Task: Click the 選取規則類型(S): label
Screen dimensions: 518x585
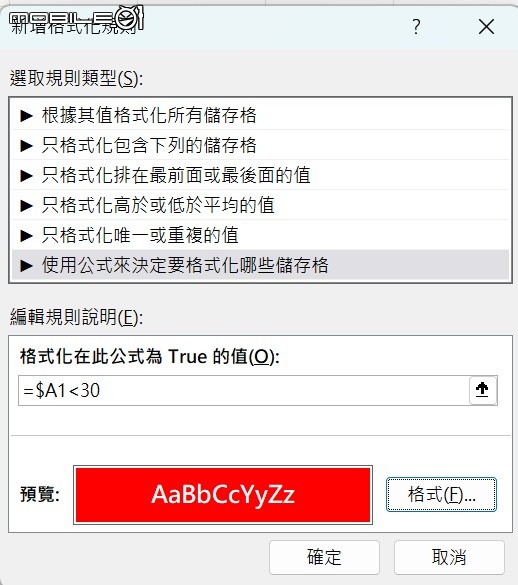Action: coord(76,79)
